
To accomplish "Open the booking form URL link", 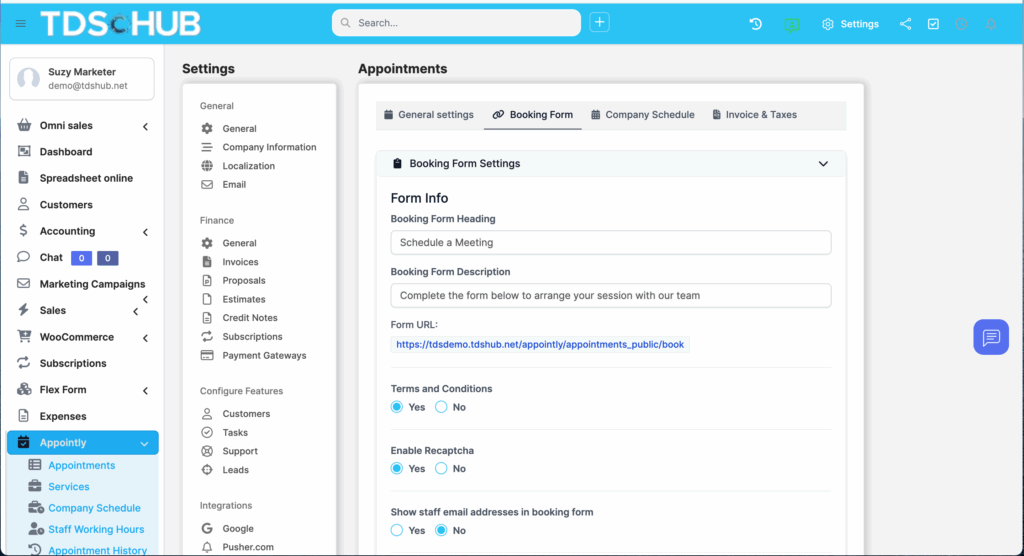I will [x=540, y=344].
